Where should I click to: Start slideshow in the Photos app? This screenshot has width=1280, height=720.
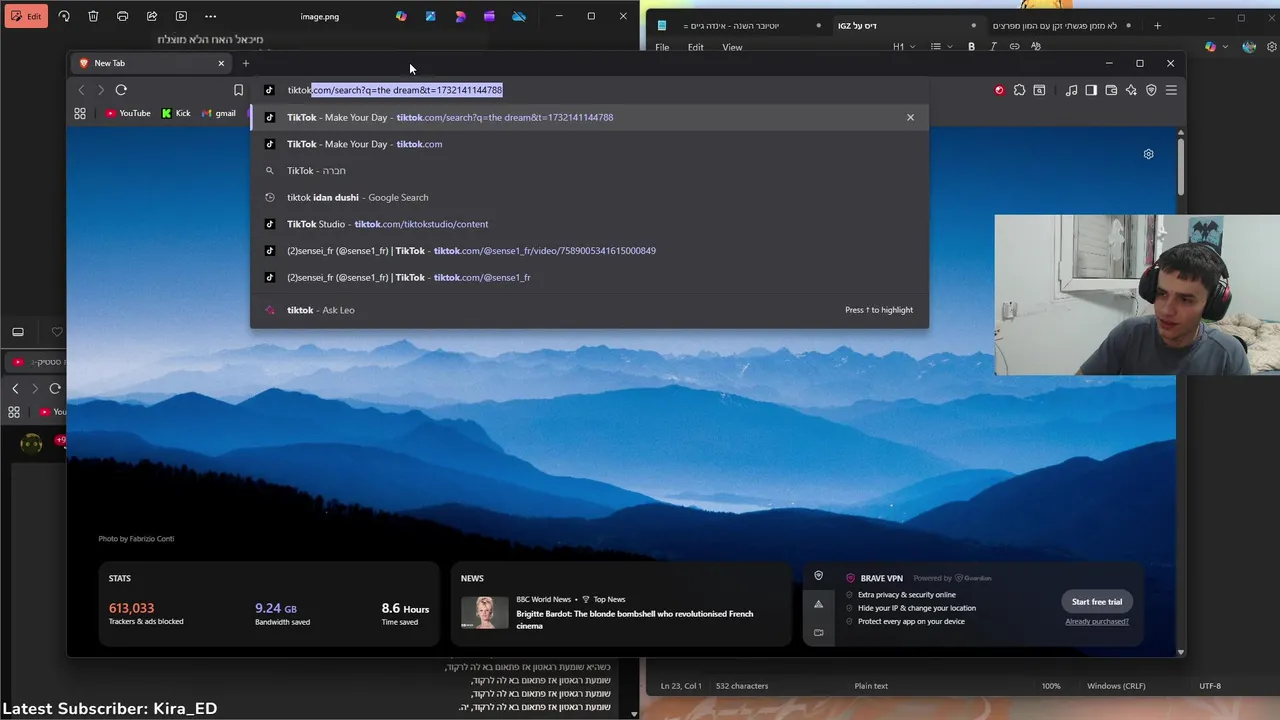[181, 16]
